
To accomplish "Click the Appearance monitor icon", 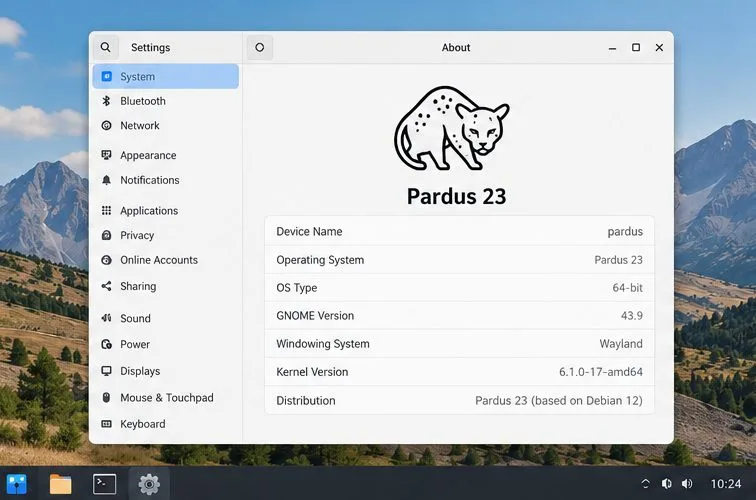I will 107,155.
